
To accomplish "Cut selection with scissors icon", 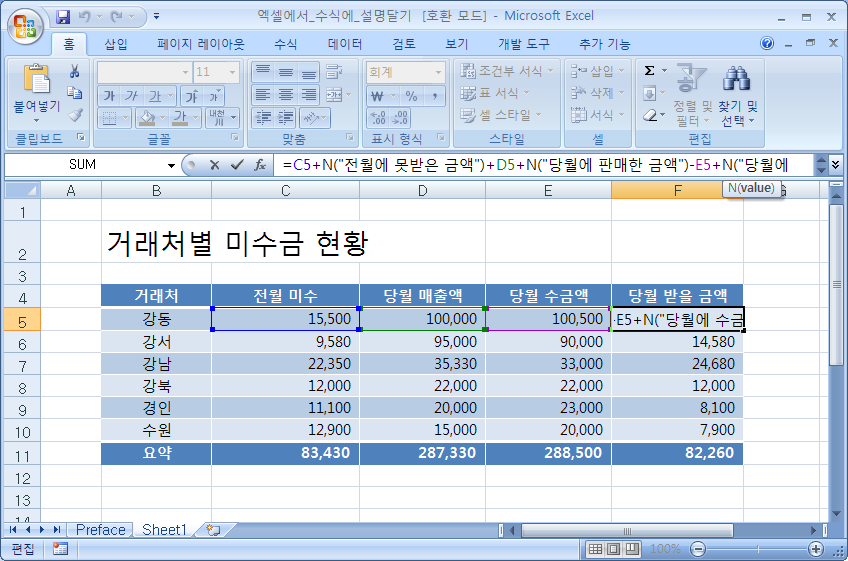I will pos(75,71).
